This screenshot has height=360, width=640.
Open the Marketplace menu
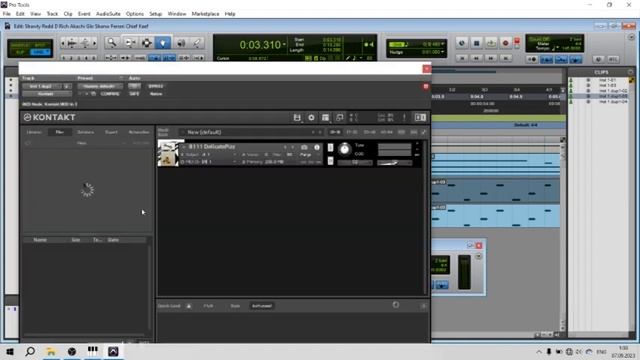click(205, 13)
